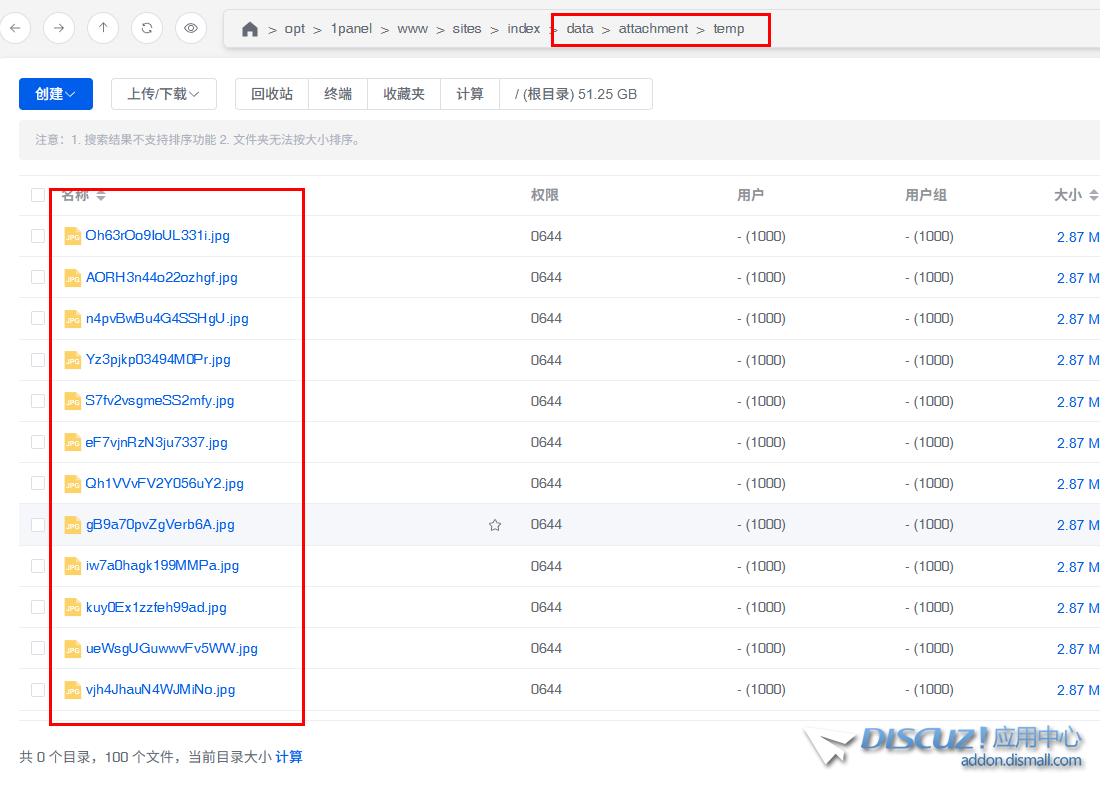The image size is (1100, 786).
Task: Sort by size using the 大小 arrows
Action: click(x=1093, y=195)
